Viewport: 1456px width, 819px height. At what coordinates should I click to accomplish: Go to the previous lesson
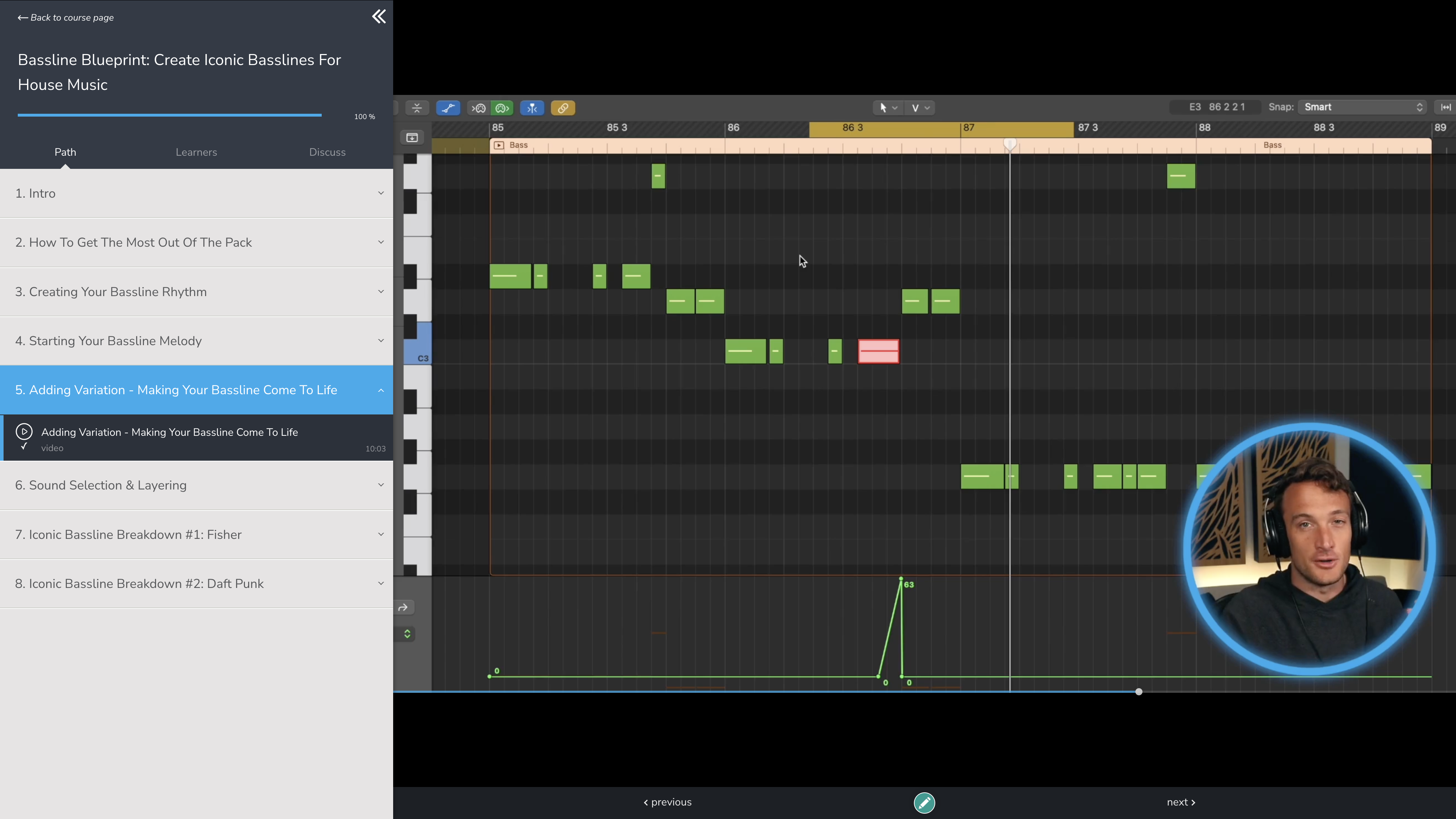[x=668, y=802]
